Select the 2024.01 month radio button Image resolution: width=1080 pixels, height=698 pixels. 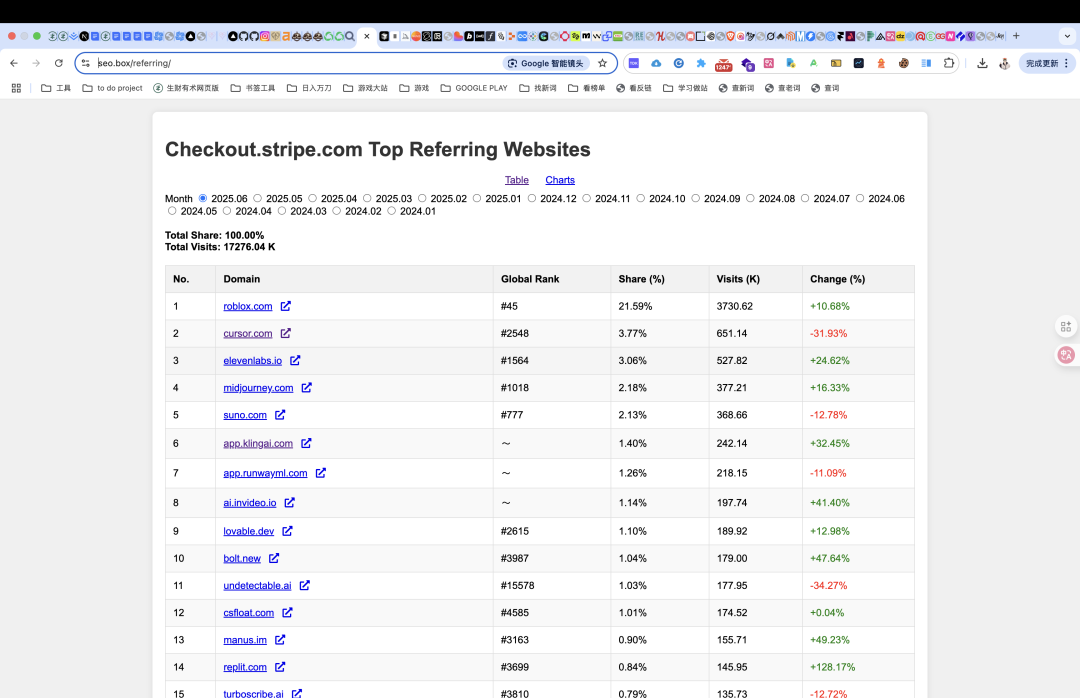point(391,211)
